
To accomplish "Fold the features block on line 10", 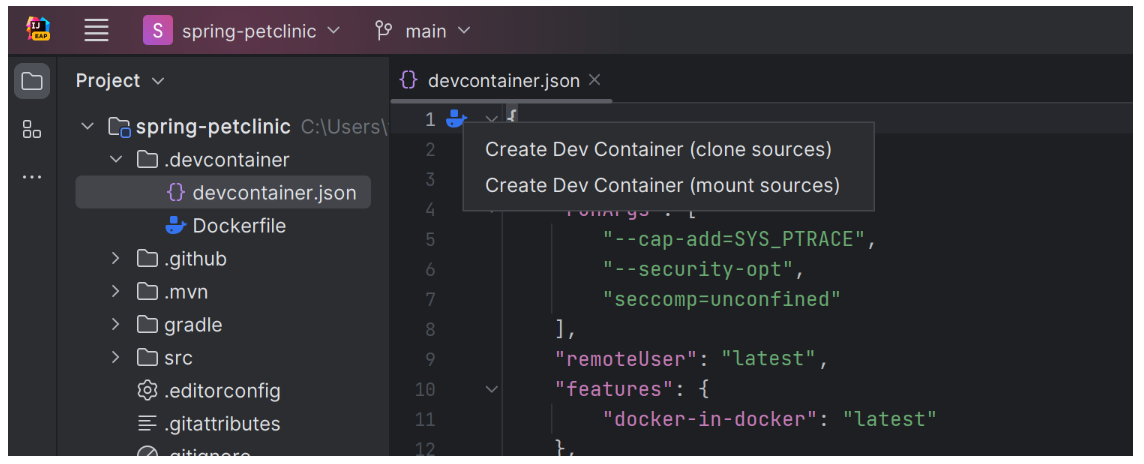I will pos(491,390).
